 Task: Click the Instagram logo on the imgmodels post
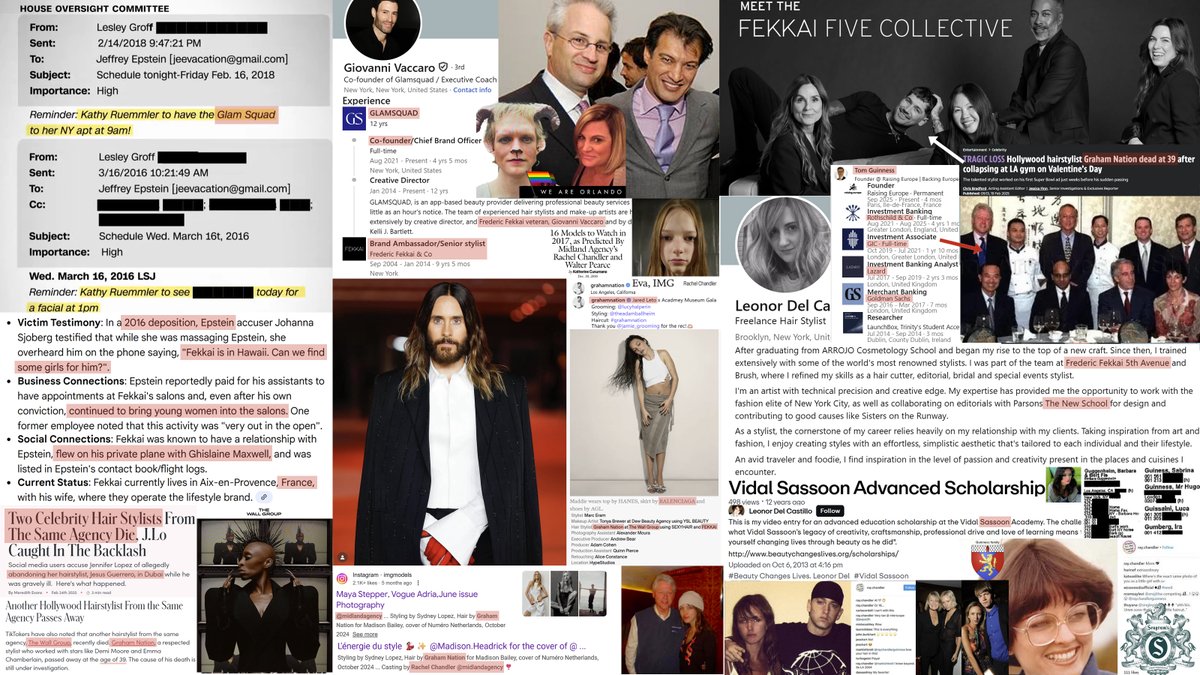(x=342, y=577)
